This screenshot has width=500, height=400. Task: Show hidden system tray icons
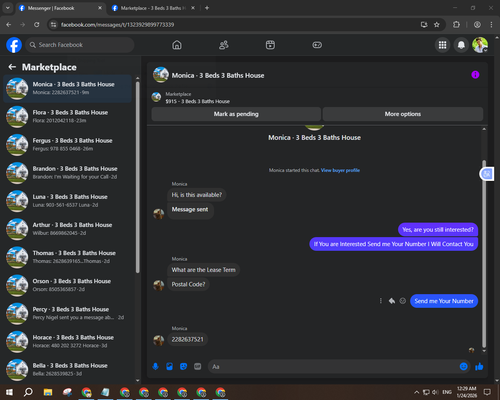click(416, 392)
